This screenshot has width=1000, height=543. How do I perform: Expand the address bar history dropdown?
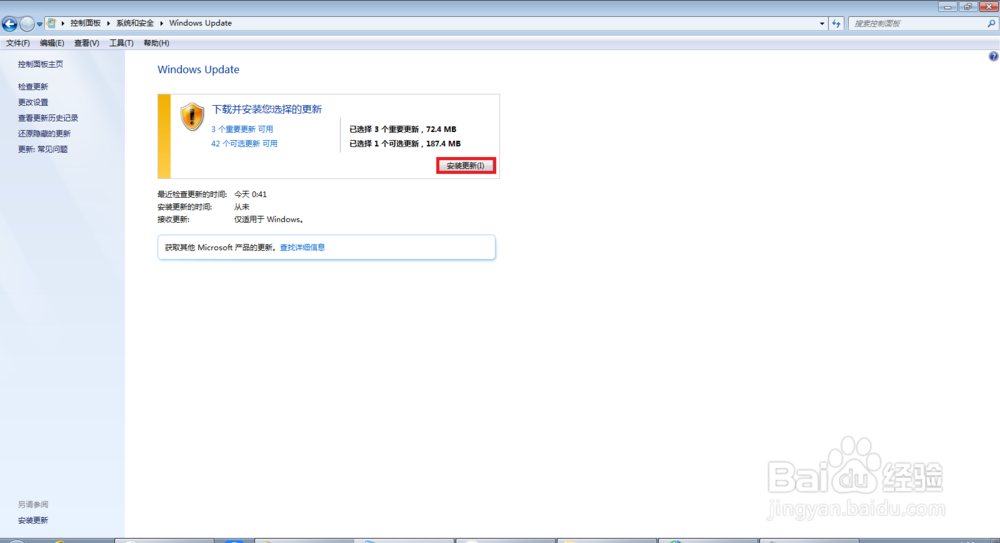coord(821,24)
